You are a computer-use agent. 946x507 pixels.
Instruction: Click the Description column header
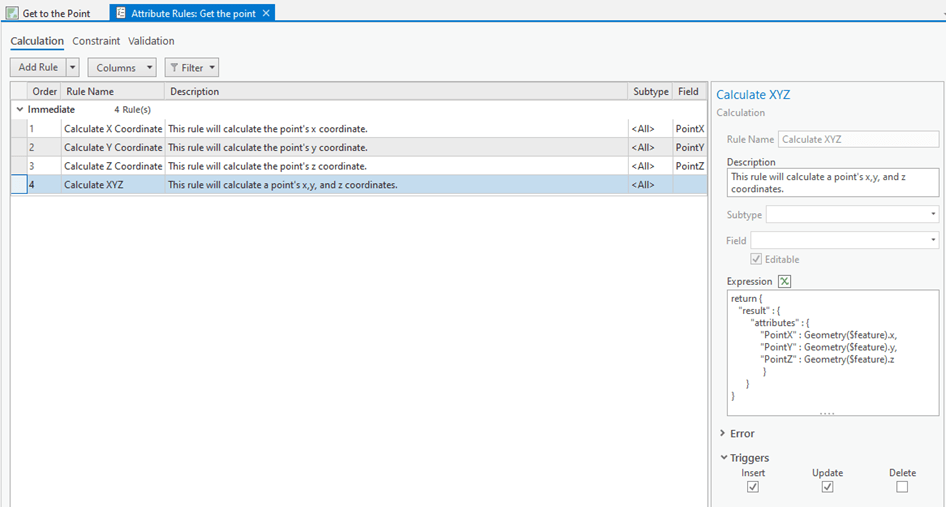(396, 91)
